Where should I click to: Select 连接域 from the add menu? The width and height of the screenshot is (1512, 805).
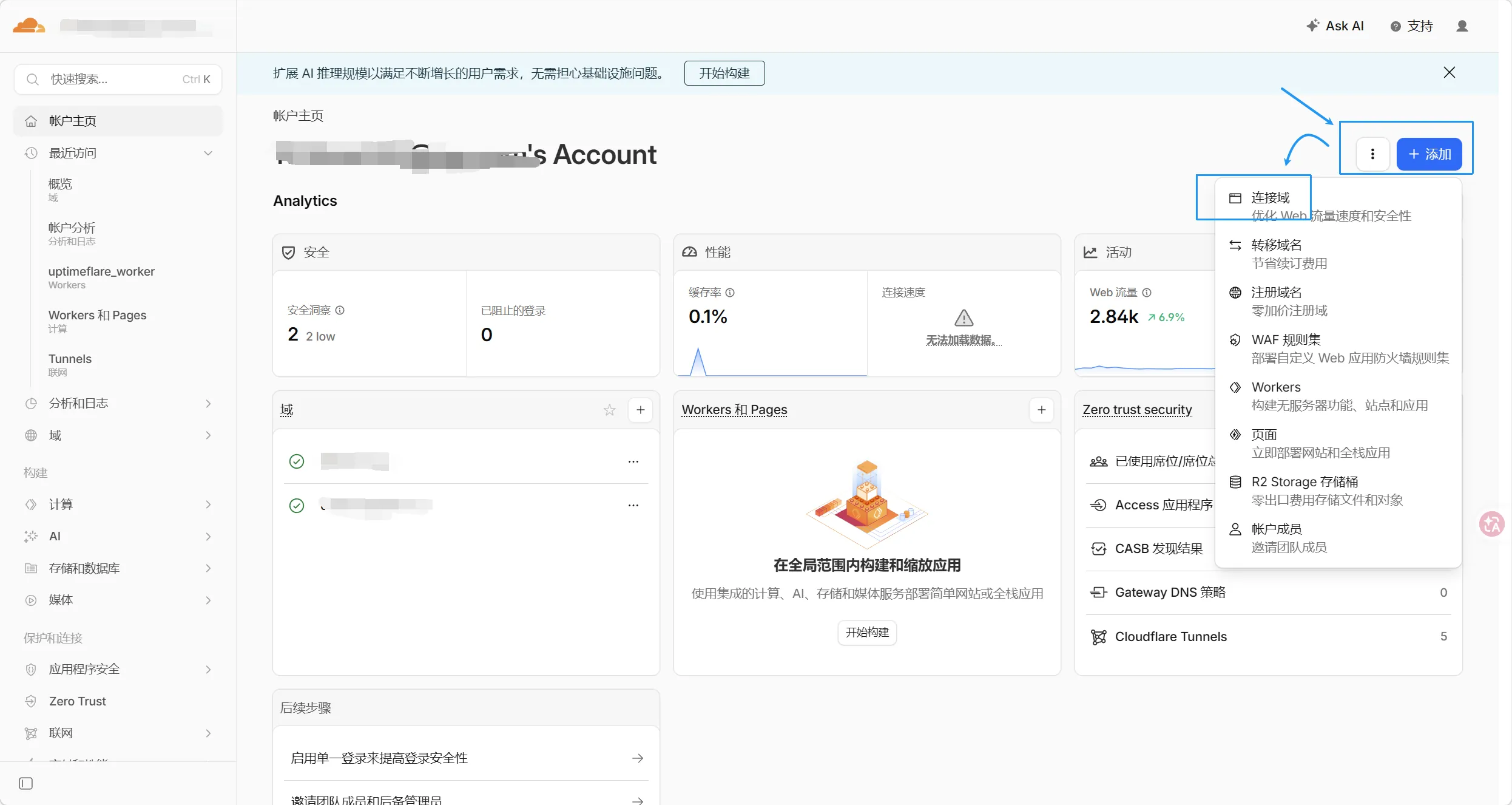pyautogui.click(x=1270, y=198)
